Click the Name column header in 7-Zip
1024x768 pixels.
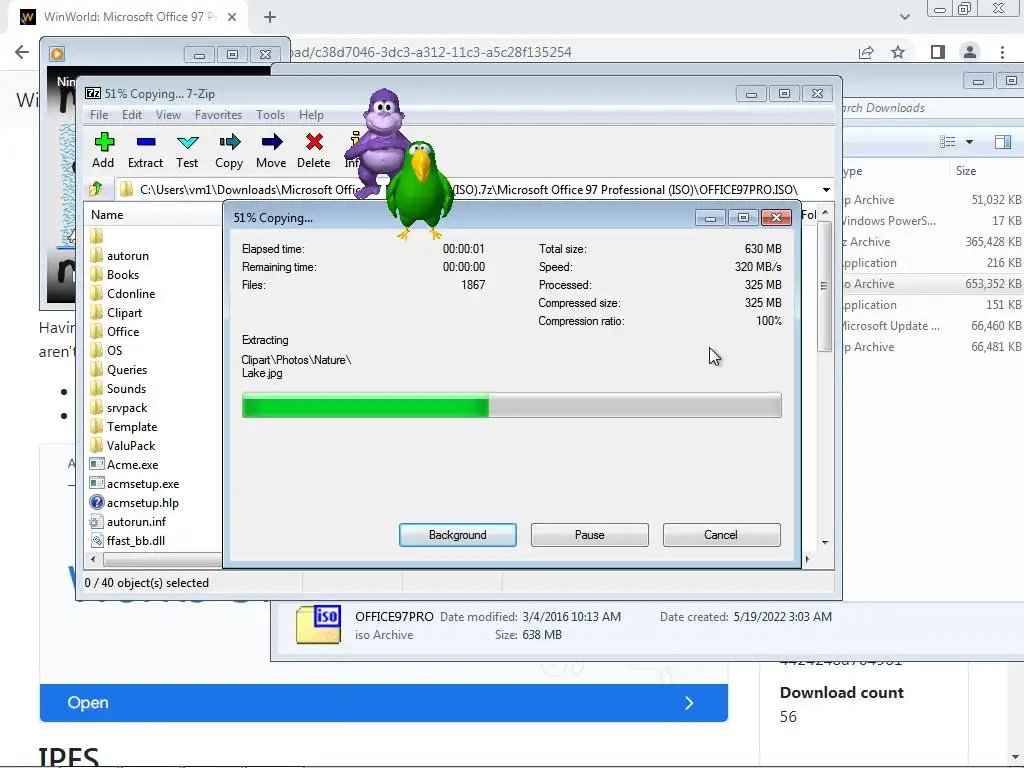(153, 215)
